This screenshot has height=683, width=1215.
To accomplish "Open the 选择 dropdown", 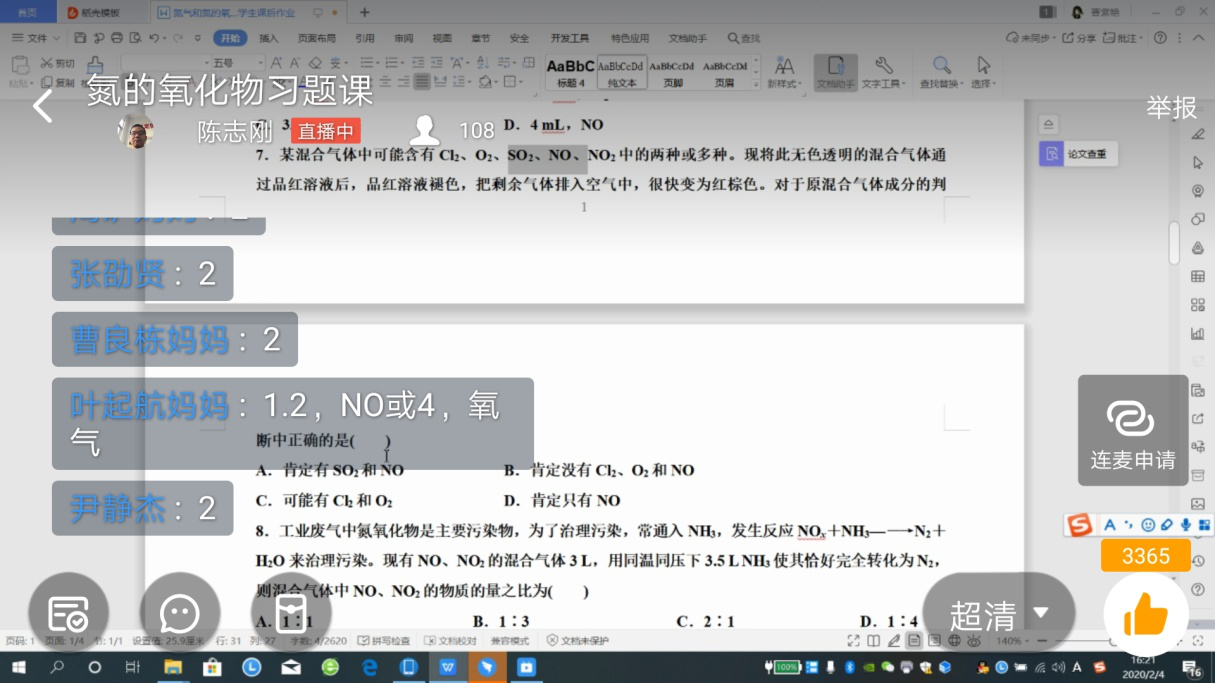I will point(985,72).
